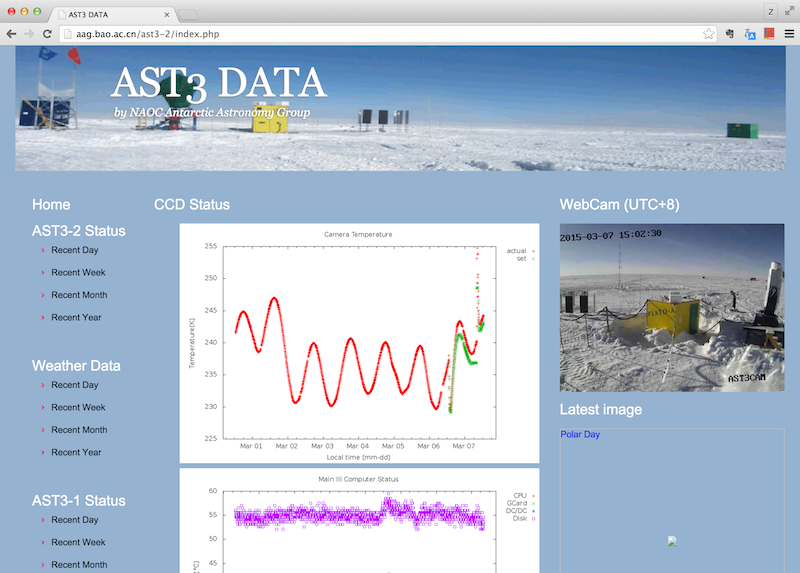The image size is (800, 573).
Task: Select the AST3 DATA browser tab
Action: 110,15
